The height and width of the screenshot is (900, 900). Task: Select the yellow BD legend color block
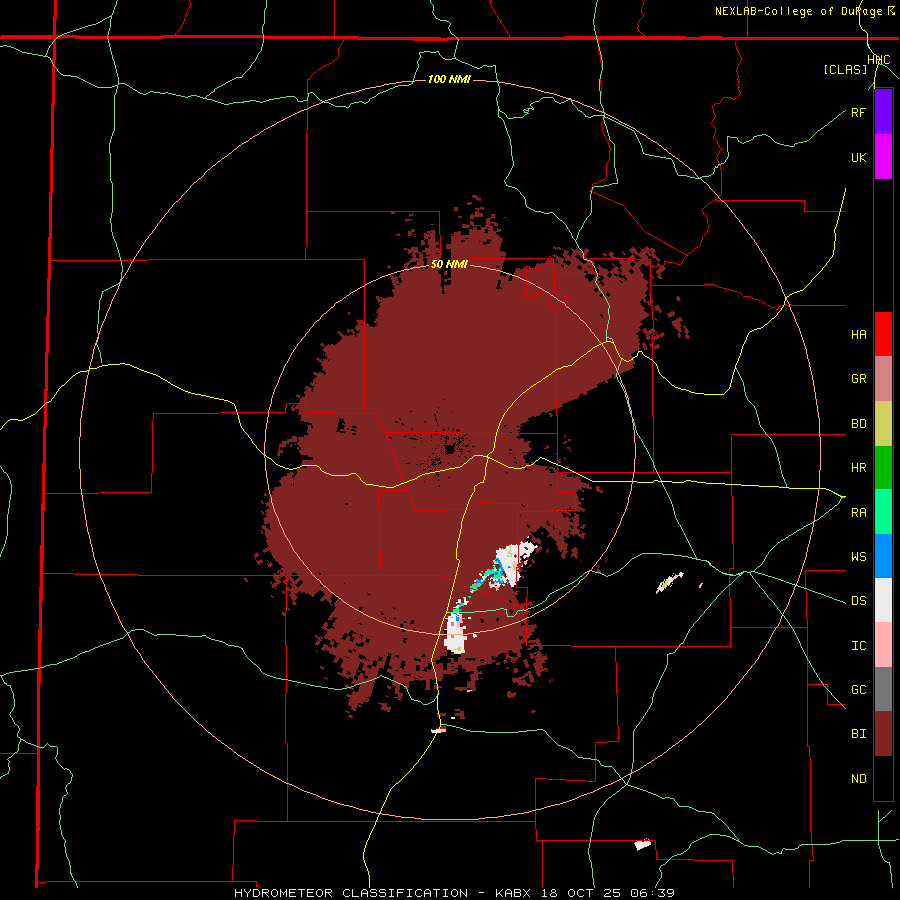883,424
